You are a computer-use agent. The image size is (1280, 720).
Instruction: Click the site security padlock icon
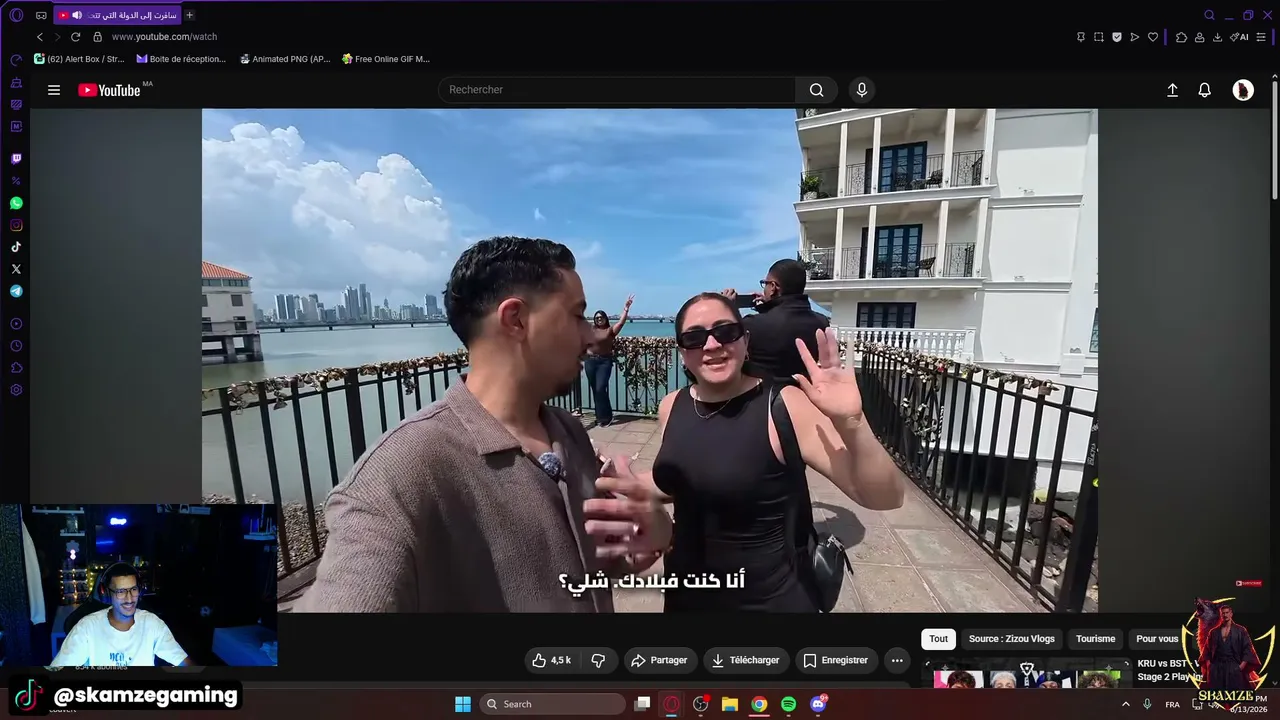[97, 37]
